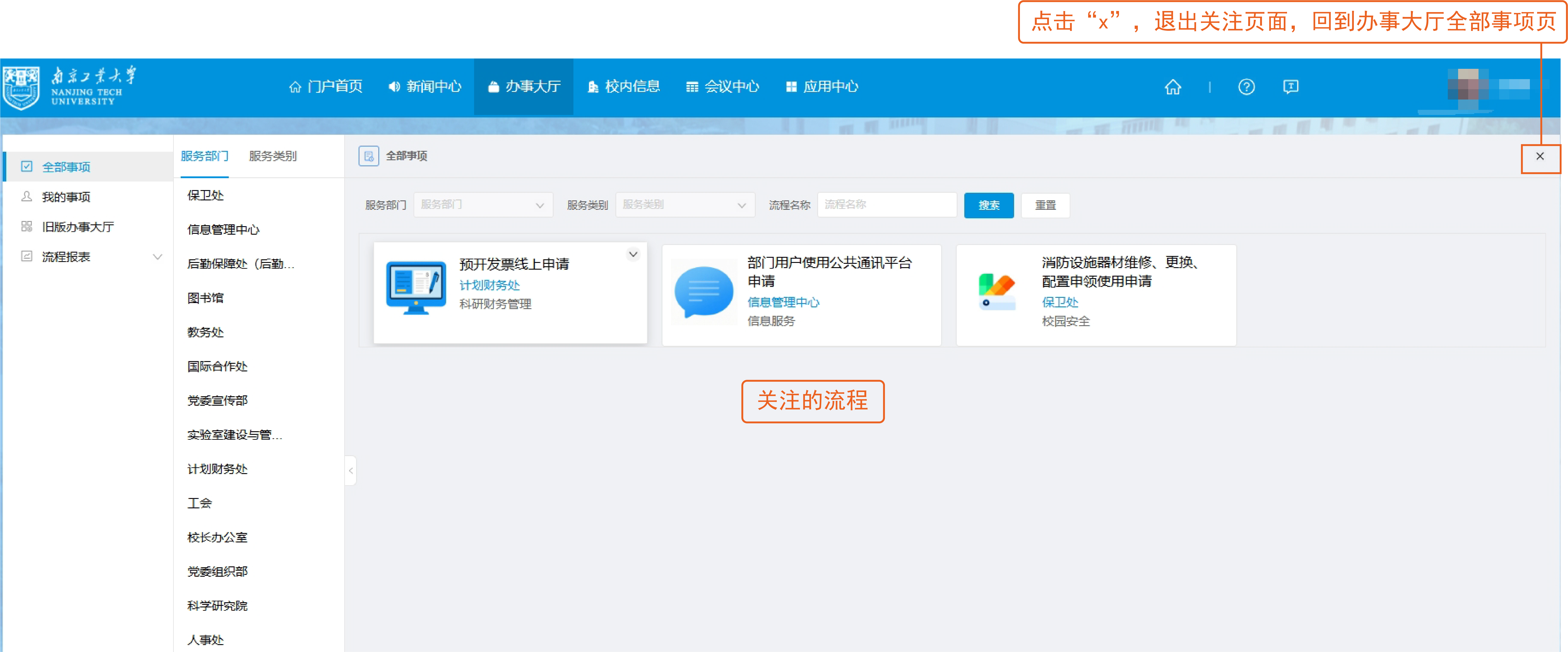Open 新闻中心 in the top navigation
This screenshot has height=652, width=1568.
click(x=425, y=87)
